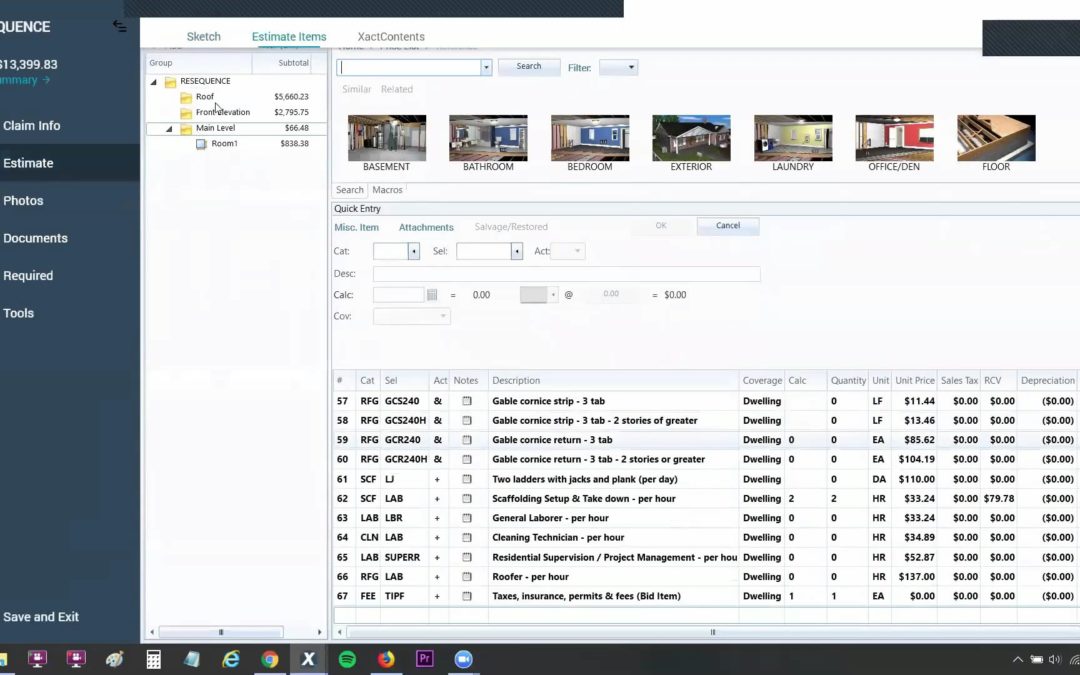Open notes icon for Cleaning Technician row
1080x675 pixels.
coord(466,537)
